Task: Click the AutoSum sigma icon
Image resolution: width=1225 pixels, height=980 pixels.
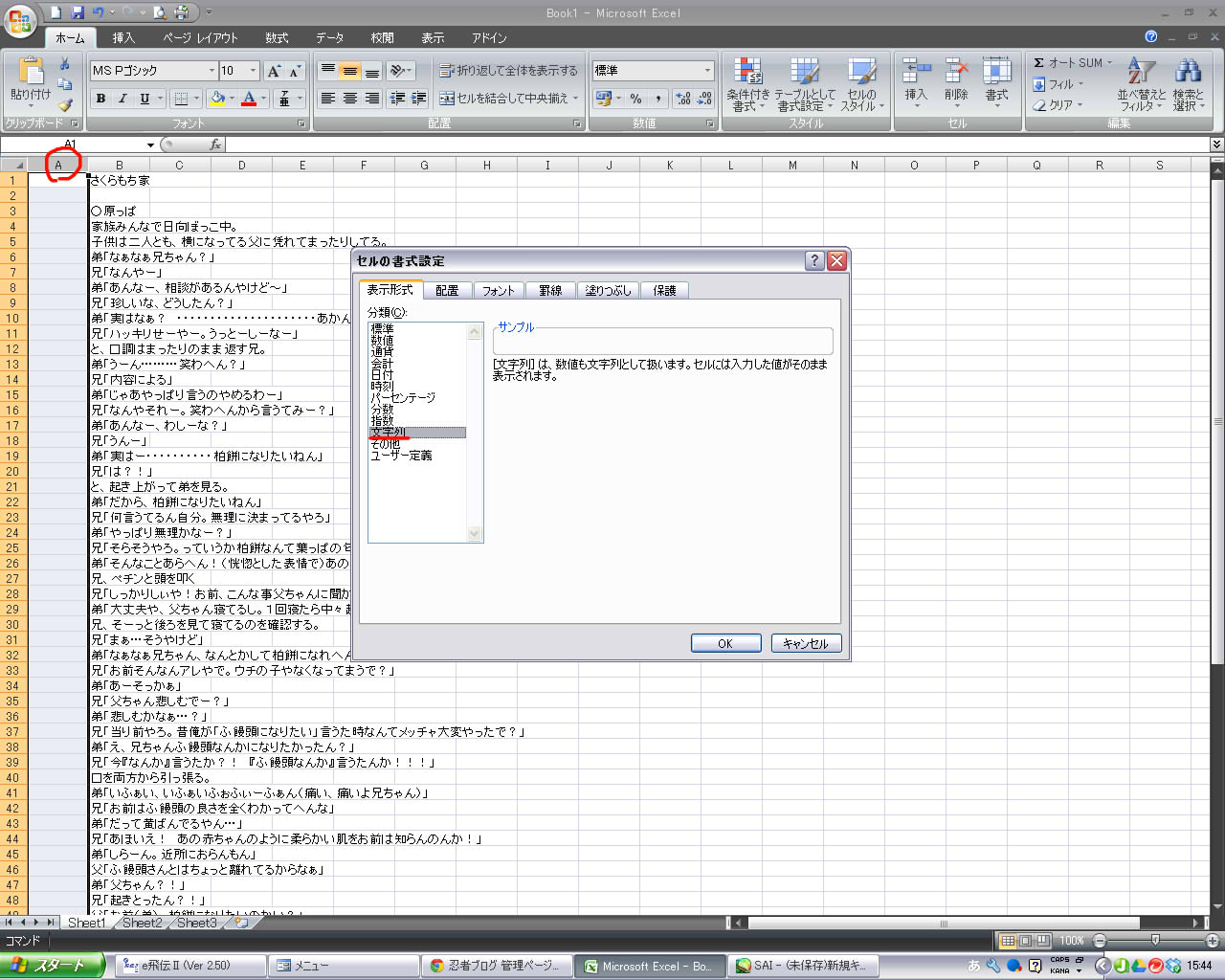Action: [1038, 63]
